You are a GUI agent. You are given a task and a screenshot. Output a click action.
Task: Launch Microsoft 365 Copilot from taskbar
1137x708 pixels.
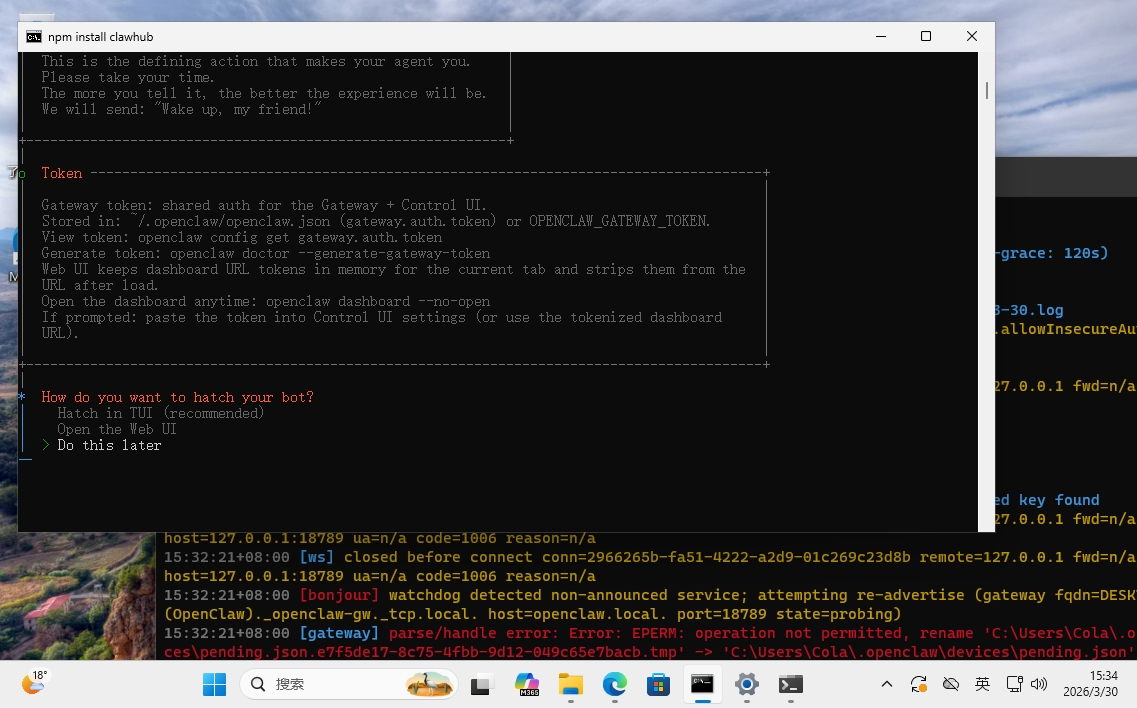click(527, 684)
